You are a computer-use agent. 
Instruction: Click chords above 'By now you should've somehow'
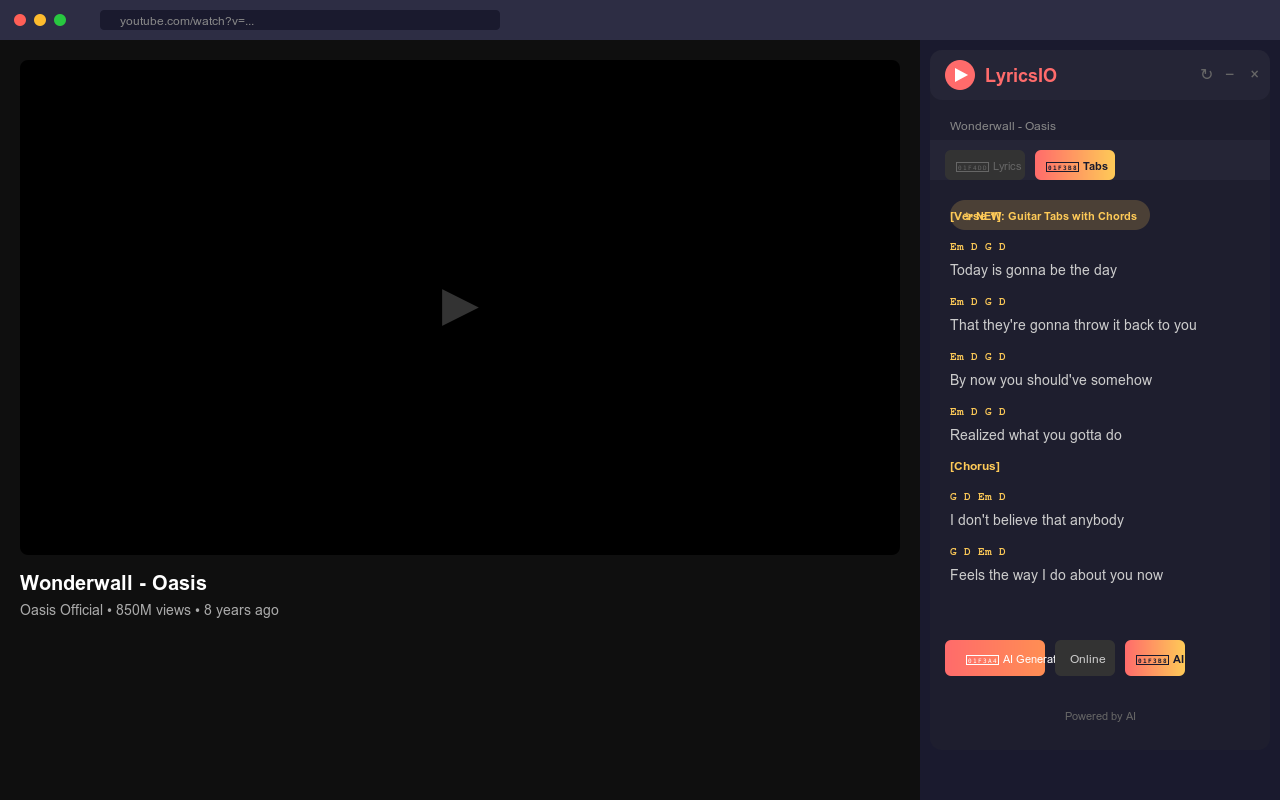pos(978,357)
